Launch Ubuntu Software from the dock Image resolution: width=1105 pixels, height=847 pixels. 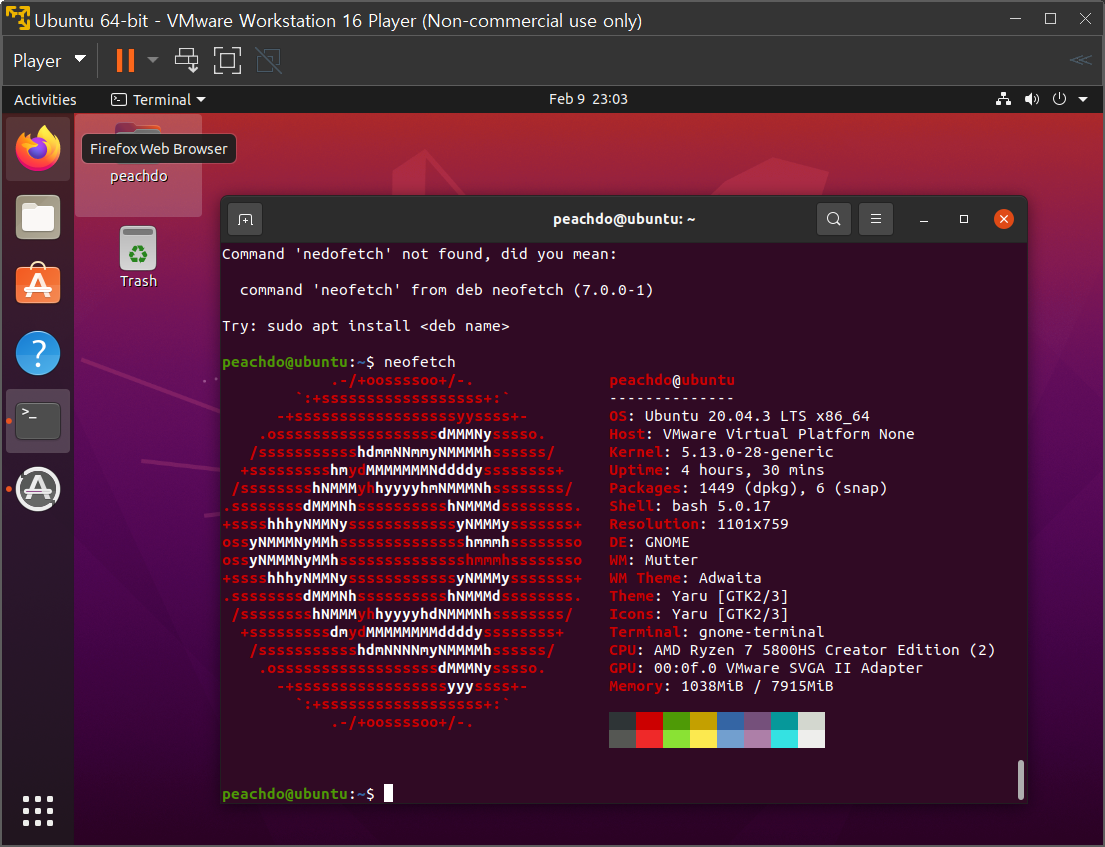click(x=38, y=283)
